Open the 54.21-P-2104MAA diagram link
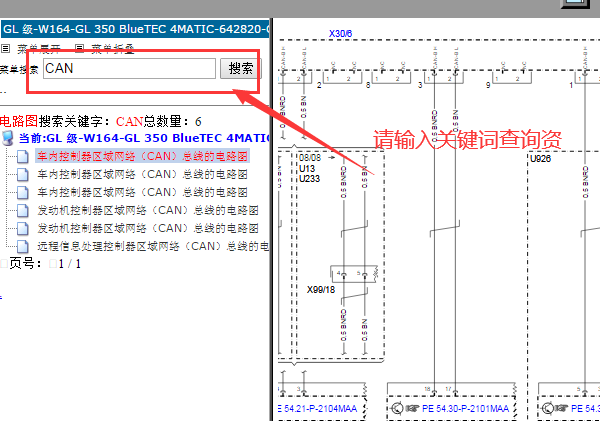The width and height of the screenshot is (600, 421). (317, 409)
